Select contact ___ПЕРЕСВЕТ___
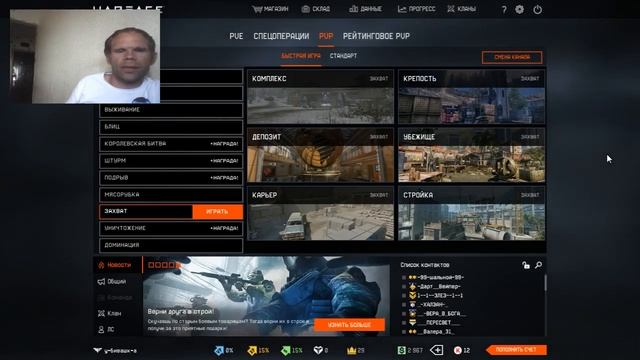 pos(434,322)
